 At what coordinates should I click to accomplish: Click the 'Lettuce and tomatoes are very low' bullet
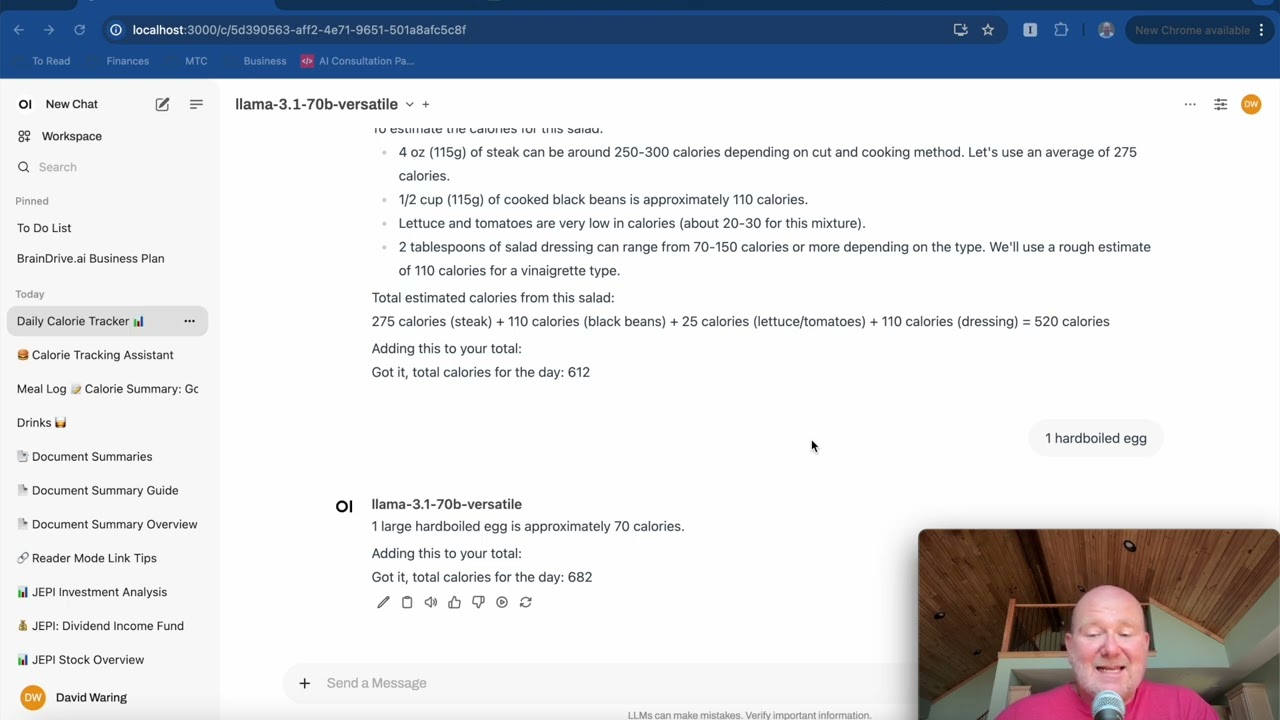point(632,223)
